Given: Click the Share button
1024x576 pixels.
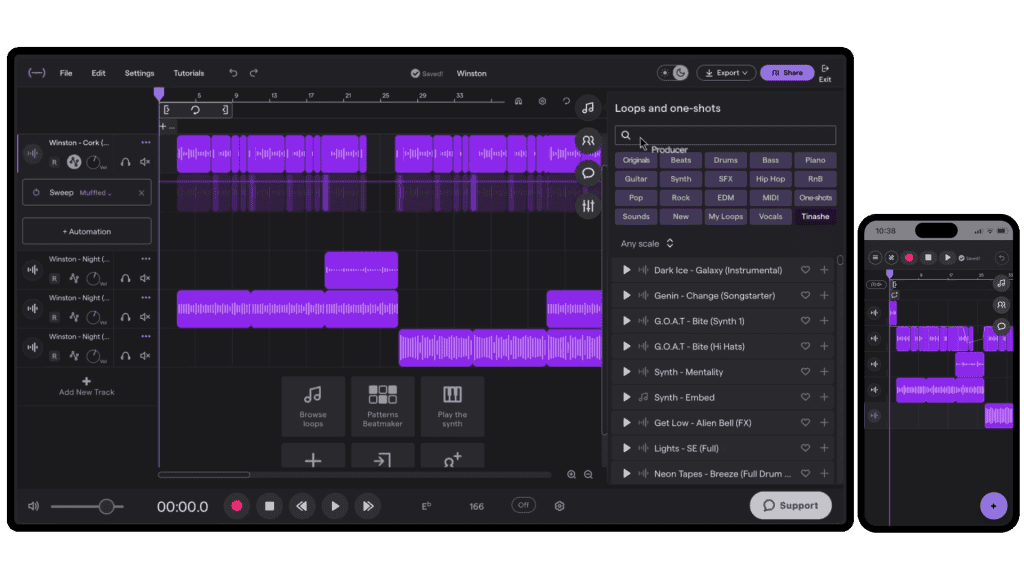Looking at the screenshot, I should 787,72.
